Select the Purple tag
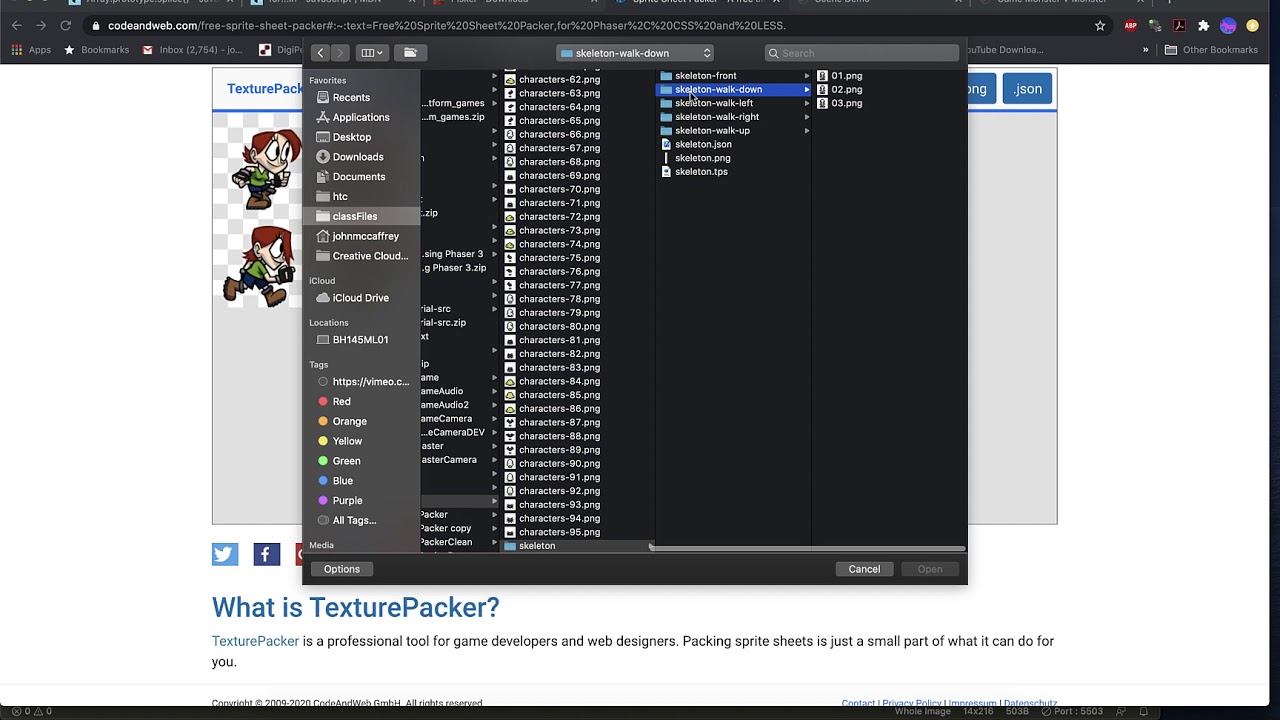 (x=347, y=500)
